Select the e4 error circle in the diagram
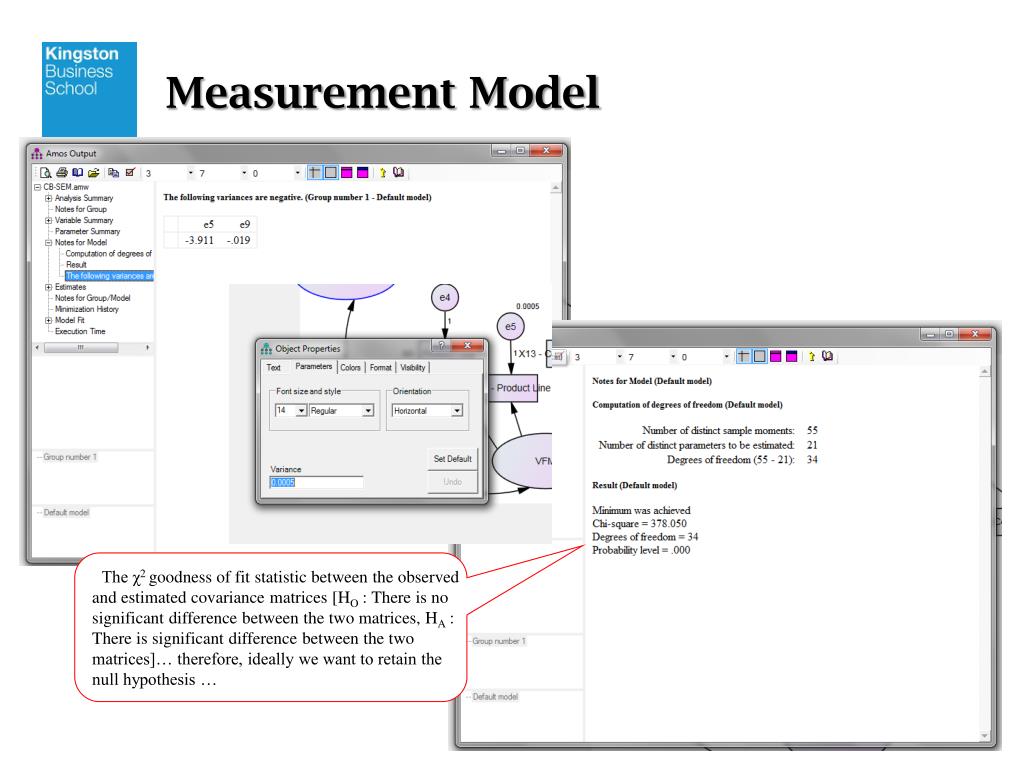This screenshot has width=1024, height=768. click(445, 297)
